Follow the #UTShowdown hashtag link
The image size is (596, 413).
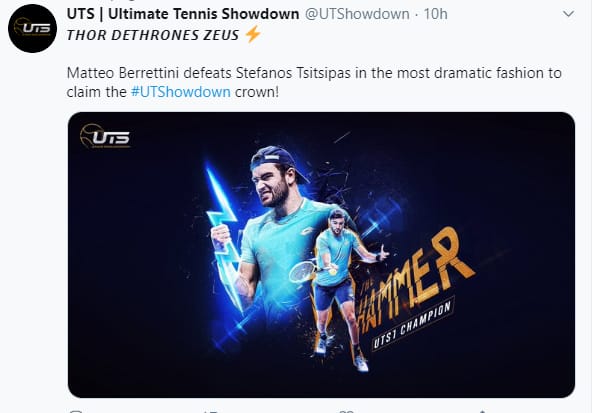(x=181, y=92)
